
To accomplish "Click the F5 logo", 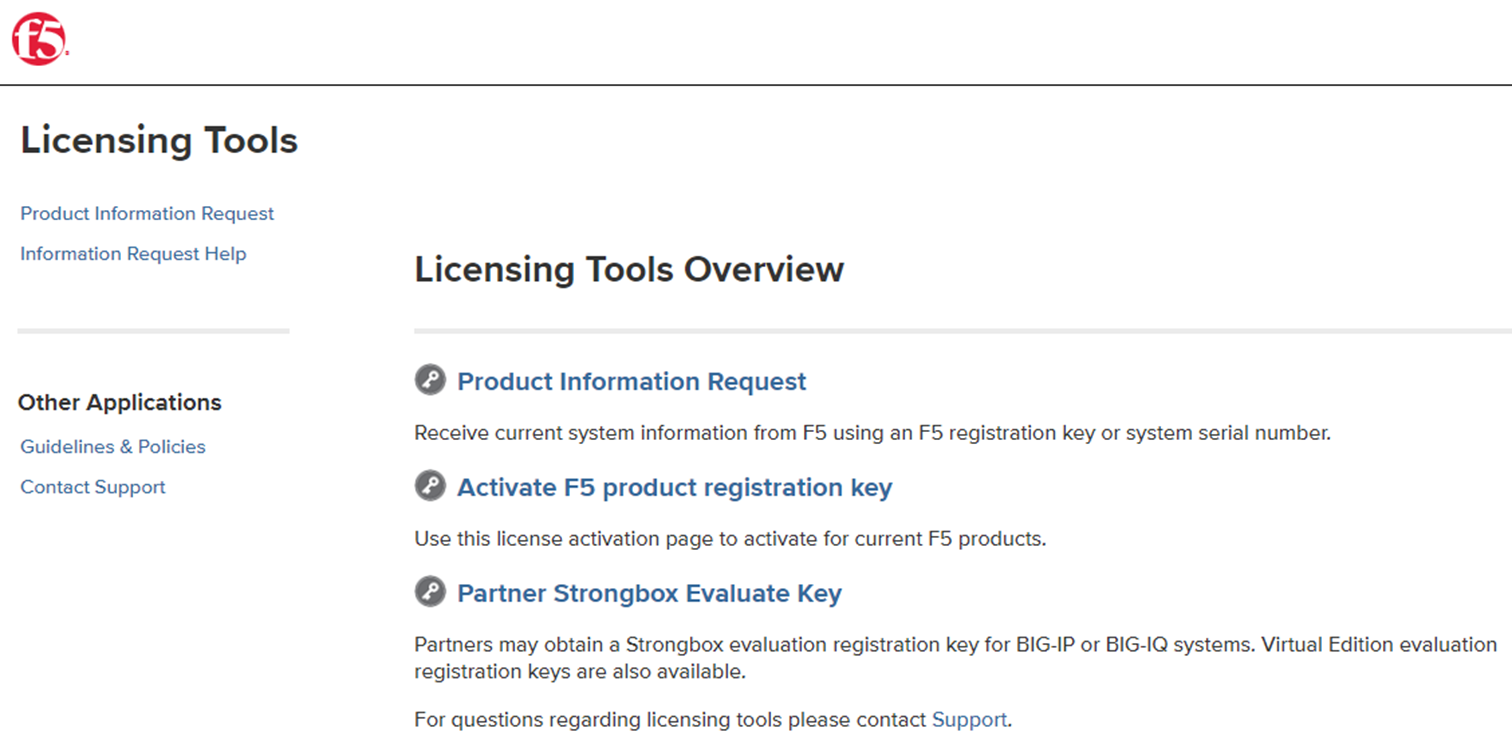I will (39, 40).
